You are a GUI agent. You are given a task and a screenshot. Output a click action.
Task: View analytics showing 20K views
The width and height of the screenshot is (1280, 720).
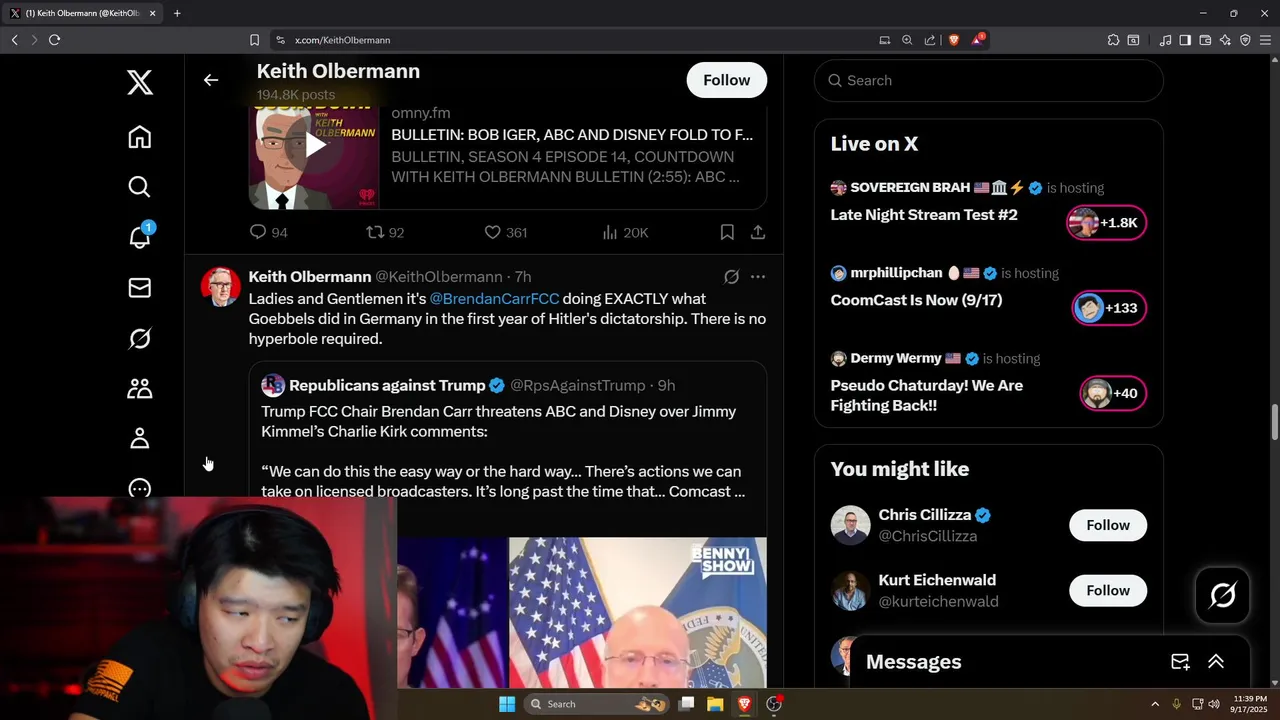point(625,232)
